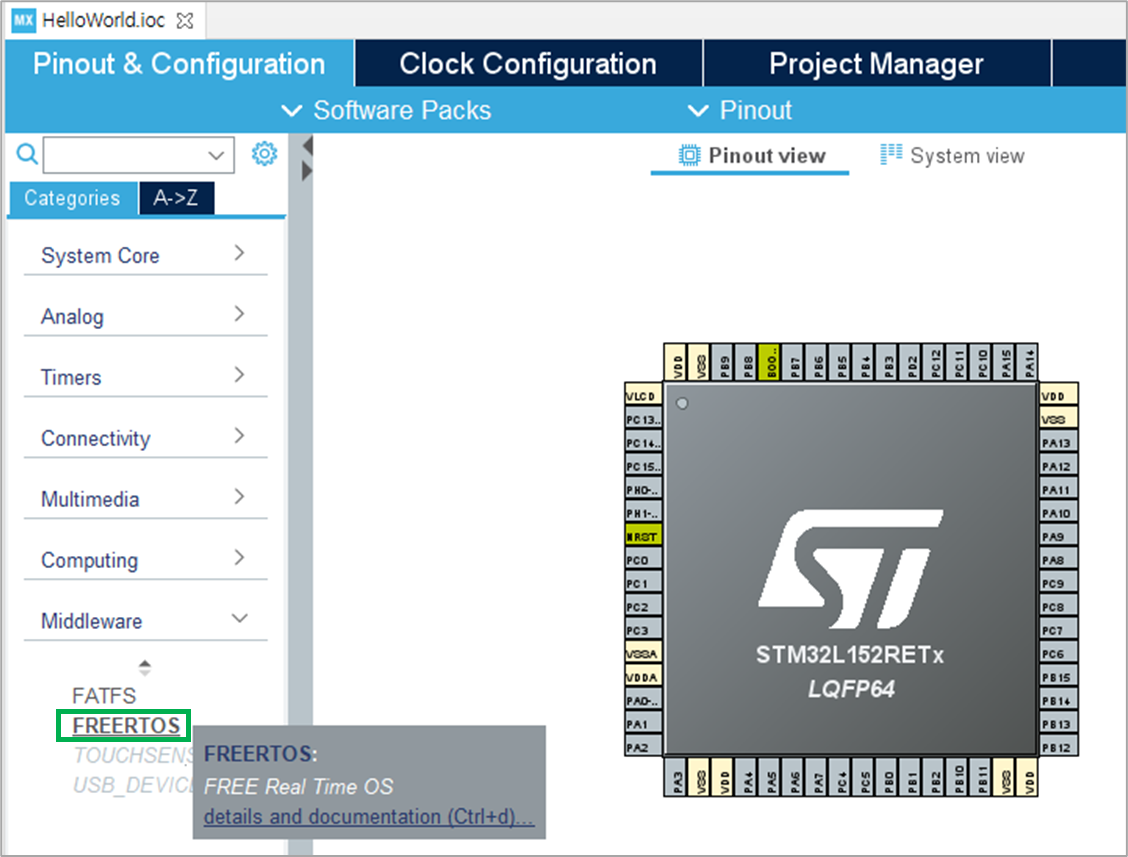Switch to the Categories tab
Screen dimensions: 1128x857
click(72, 198)
